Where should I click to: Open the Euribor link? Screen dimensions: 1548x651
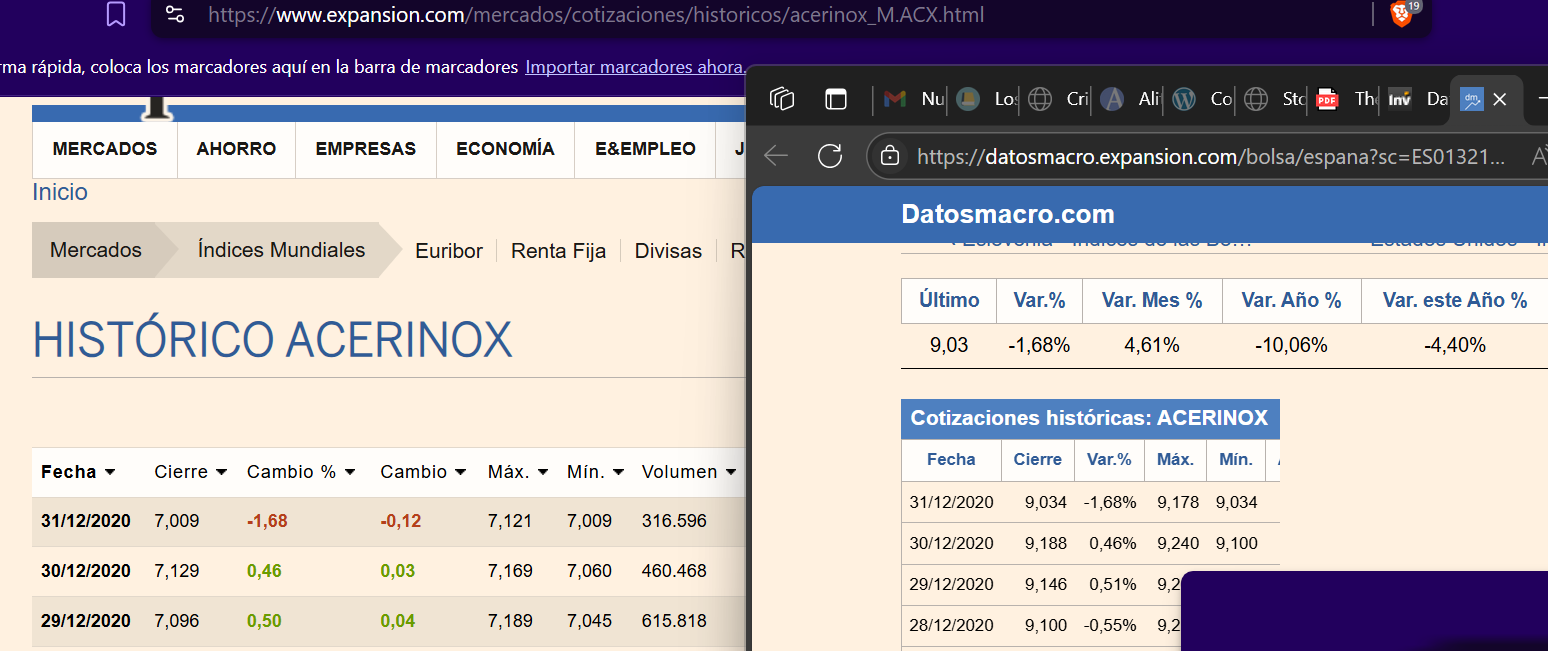(449, 251)
